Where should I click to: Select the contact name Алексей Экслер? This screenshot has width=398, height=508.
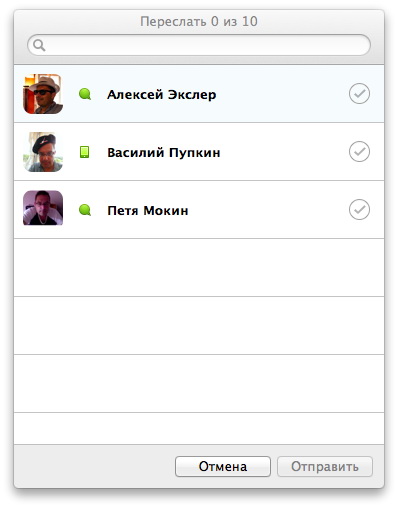click(x=162, y=95)
